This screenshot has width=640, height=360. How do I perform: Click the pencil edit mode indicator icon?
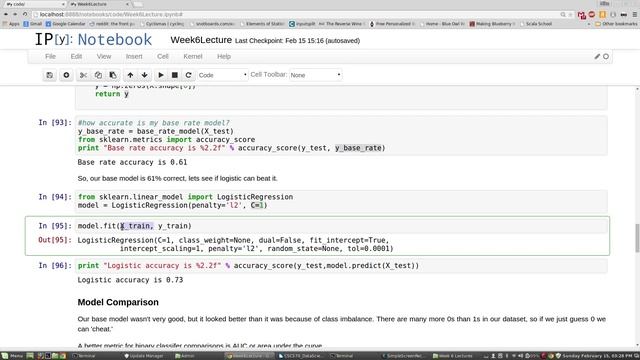[x=597, y=56]
